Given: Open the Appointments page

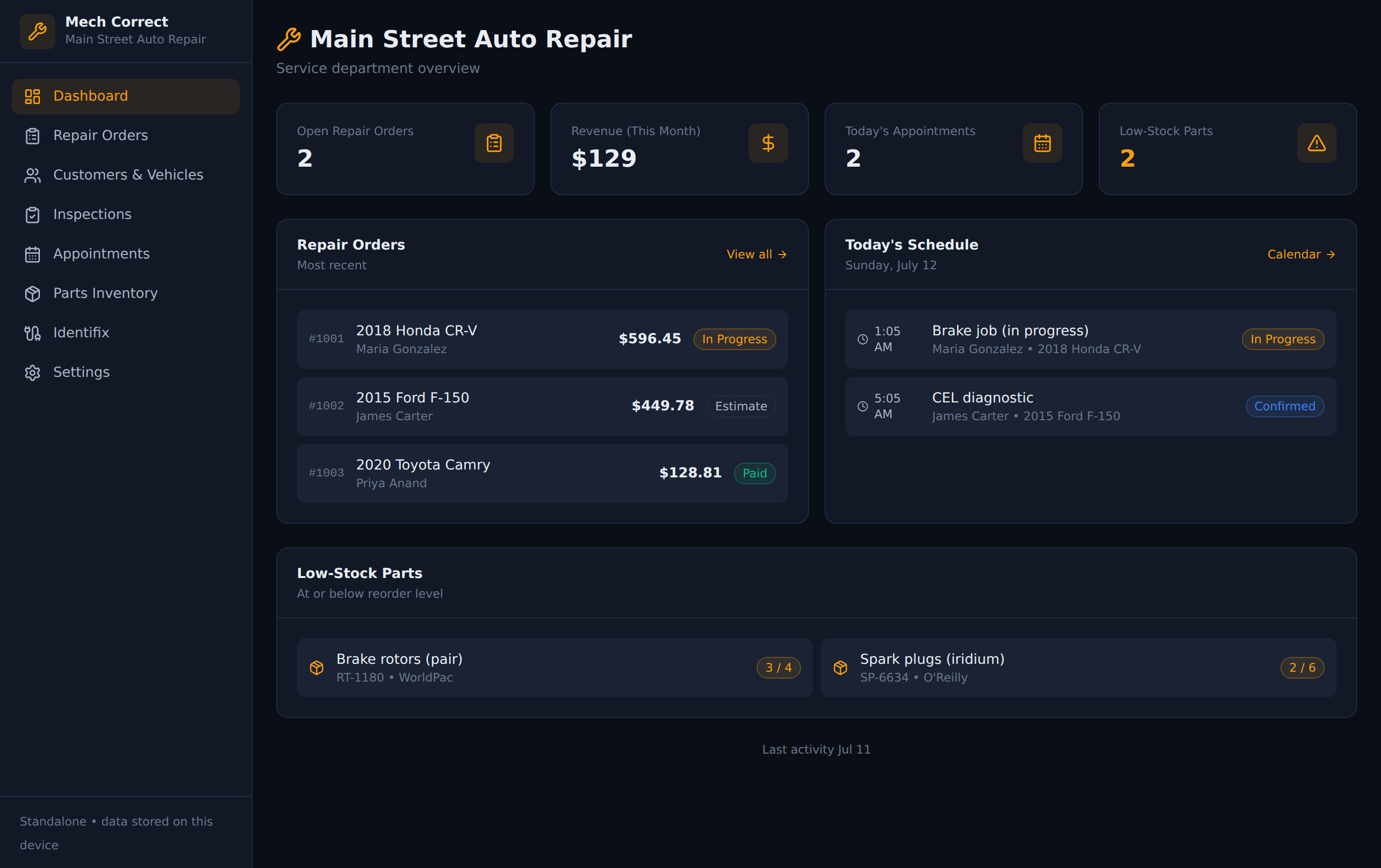Looking at the screenshot, I should click(x=126, y=254).
